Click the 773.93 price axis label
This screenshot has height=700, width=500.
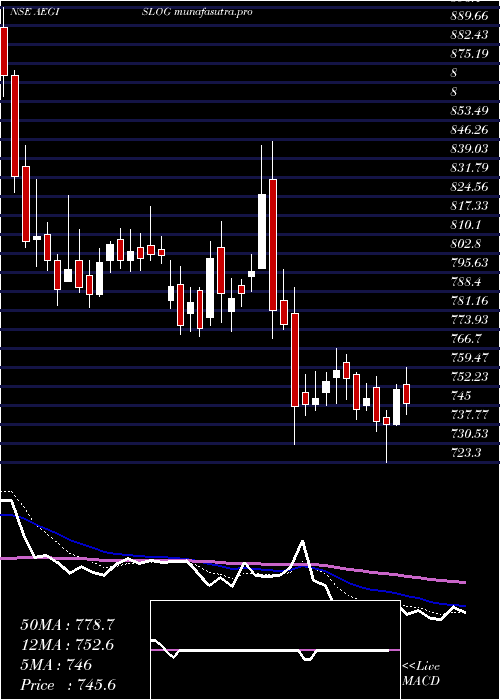pyautogui.click(x=470, y=320)
